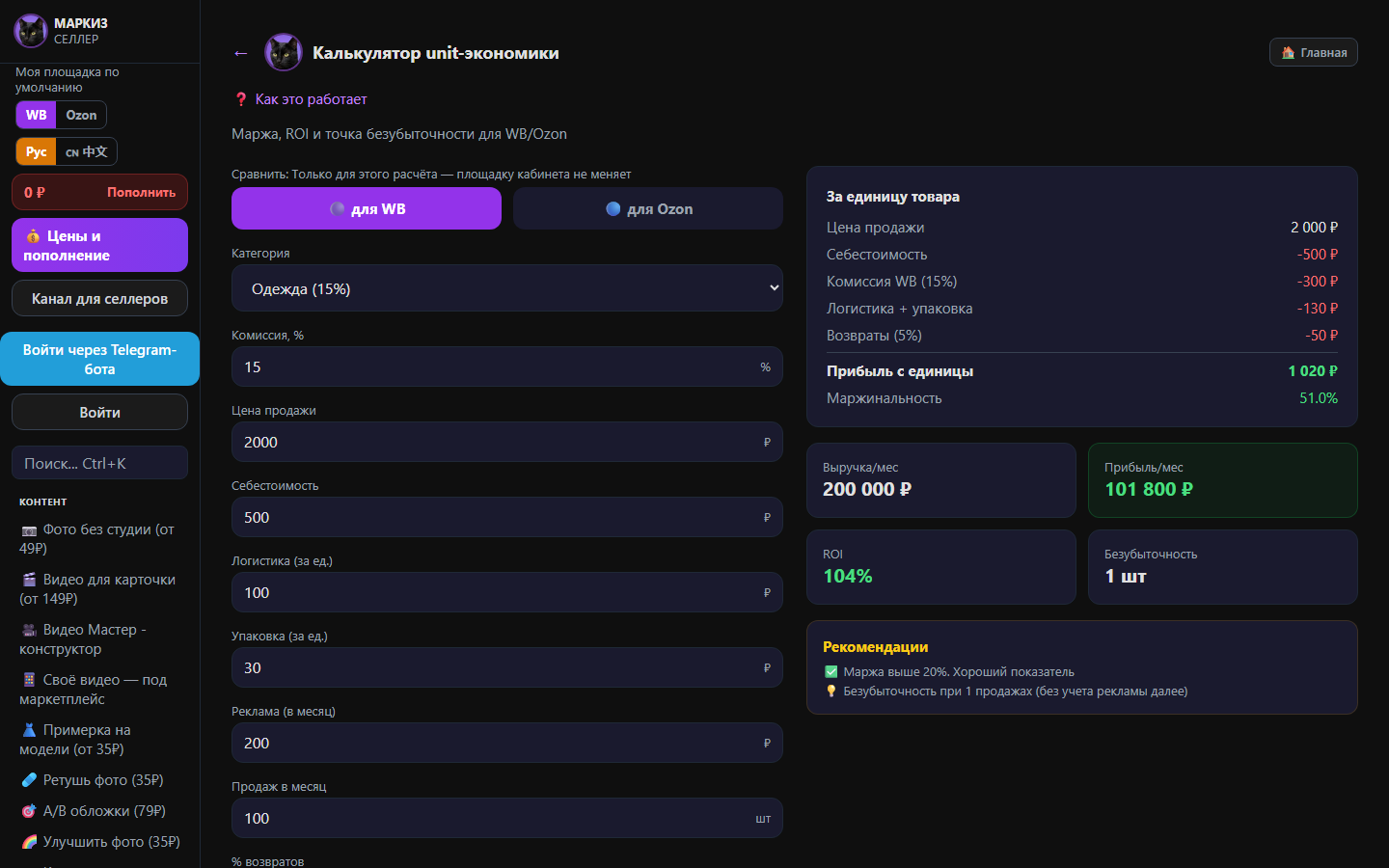This screenshot has width=1389, height=868.
Task: Click the back arrow next to calculator title
Action: (x=241, y=53)
